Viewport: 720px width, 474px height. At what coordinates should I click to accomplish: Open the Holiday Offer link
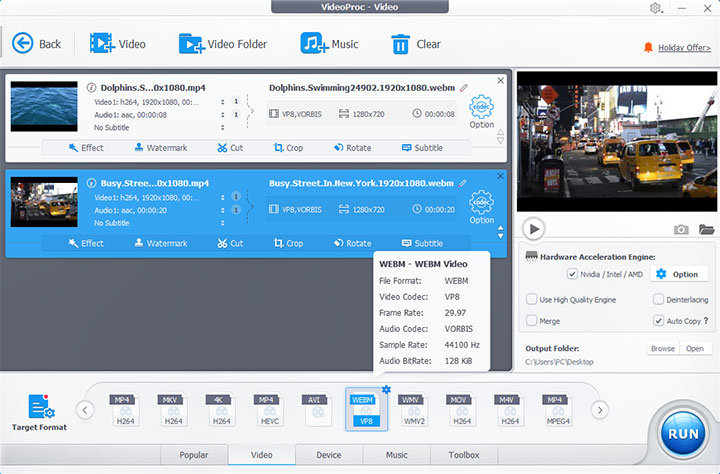pyautogui.click(x=684, y=48)
